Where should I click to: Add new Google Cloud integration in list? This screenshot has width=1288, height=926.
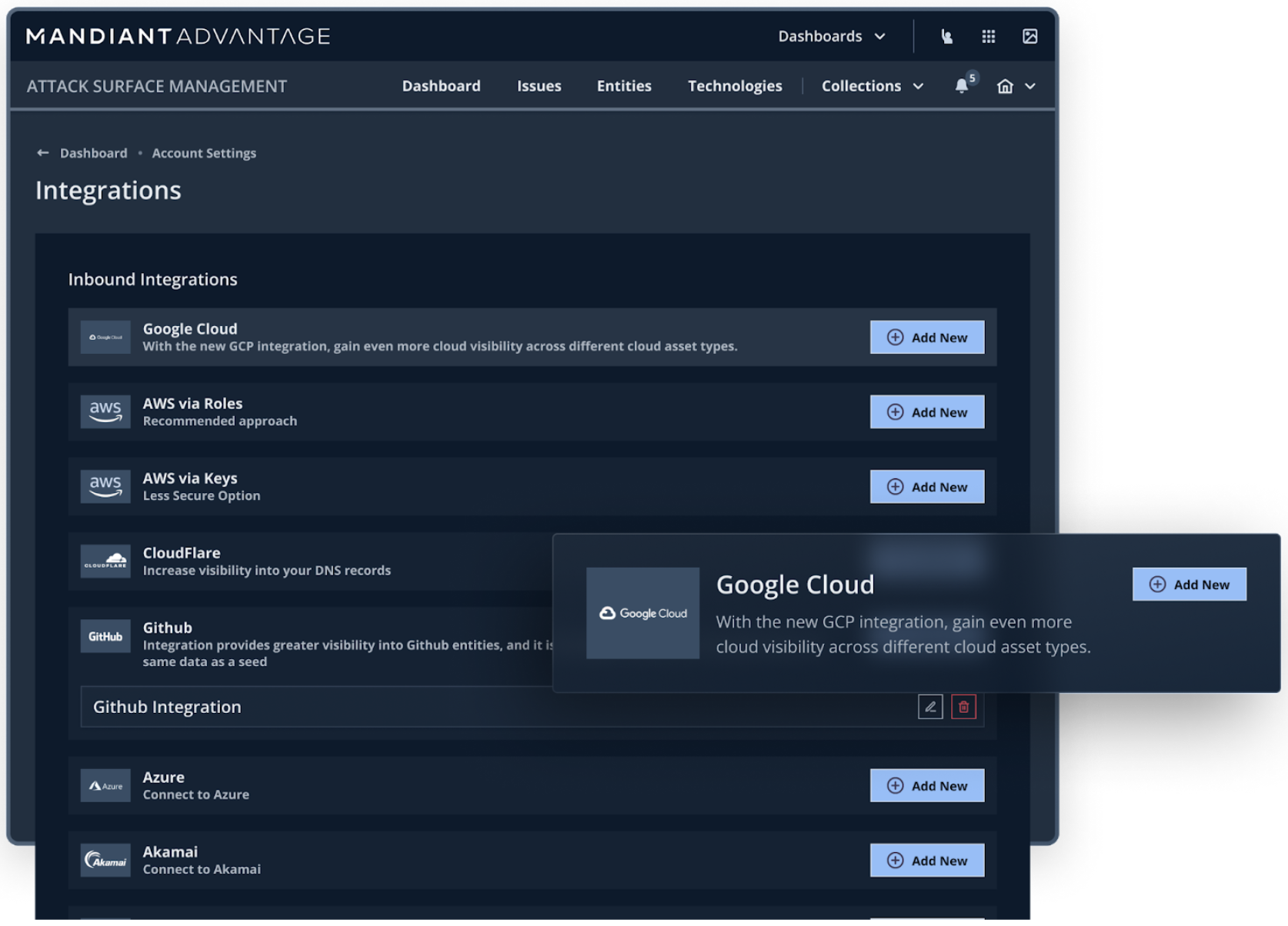click(x=927, y=338)
